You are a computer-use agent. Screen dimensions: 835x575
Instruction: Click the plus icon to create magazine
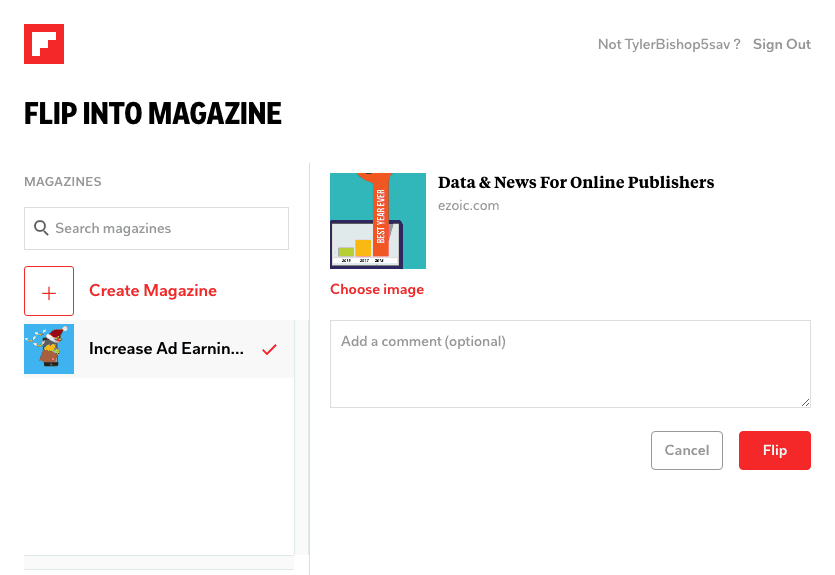click(49, 291)
